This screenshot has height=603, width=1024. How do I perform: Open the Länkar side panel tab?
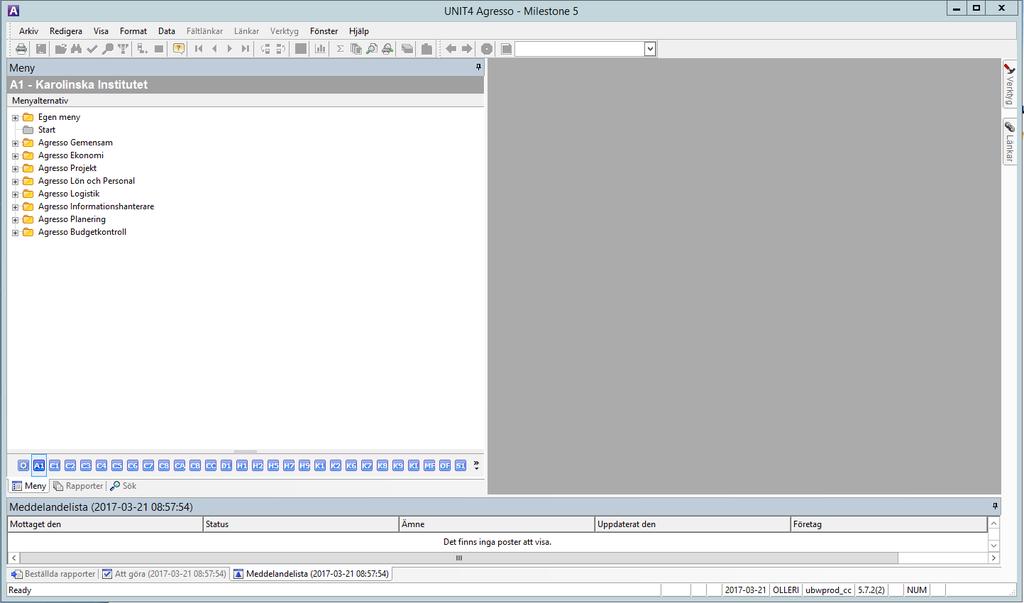tap(1010, 142)
